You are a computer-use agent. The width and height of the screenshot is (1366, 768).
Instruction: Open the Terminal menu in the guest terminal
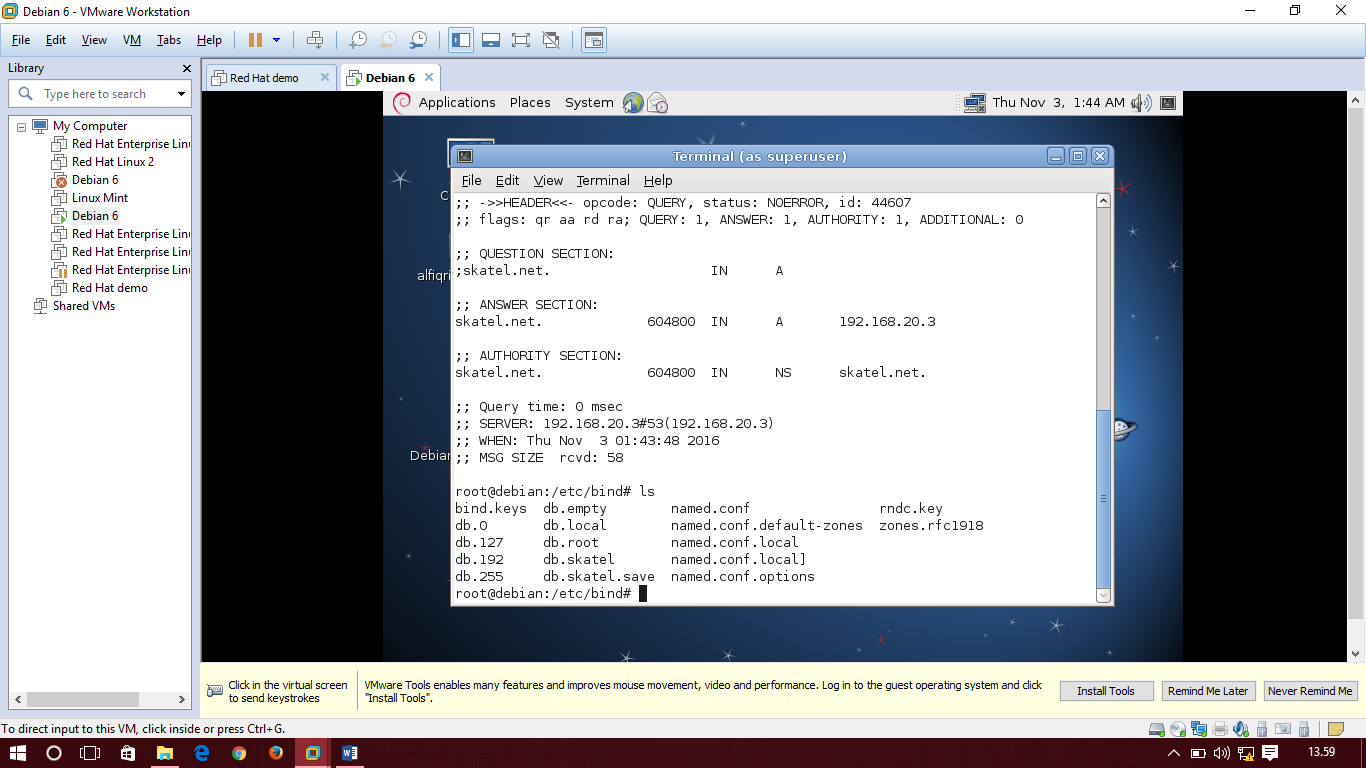[x=602, y=181]
